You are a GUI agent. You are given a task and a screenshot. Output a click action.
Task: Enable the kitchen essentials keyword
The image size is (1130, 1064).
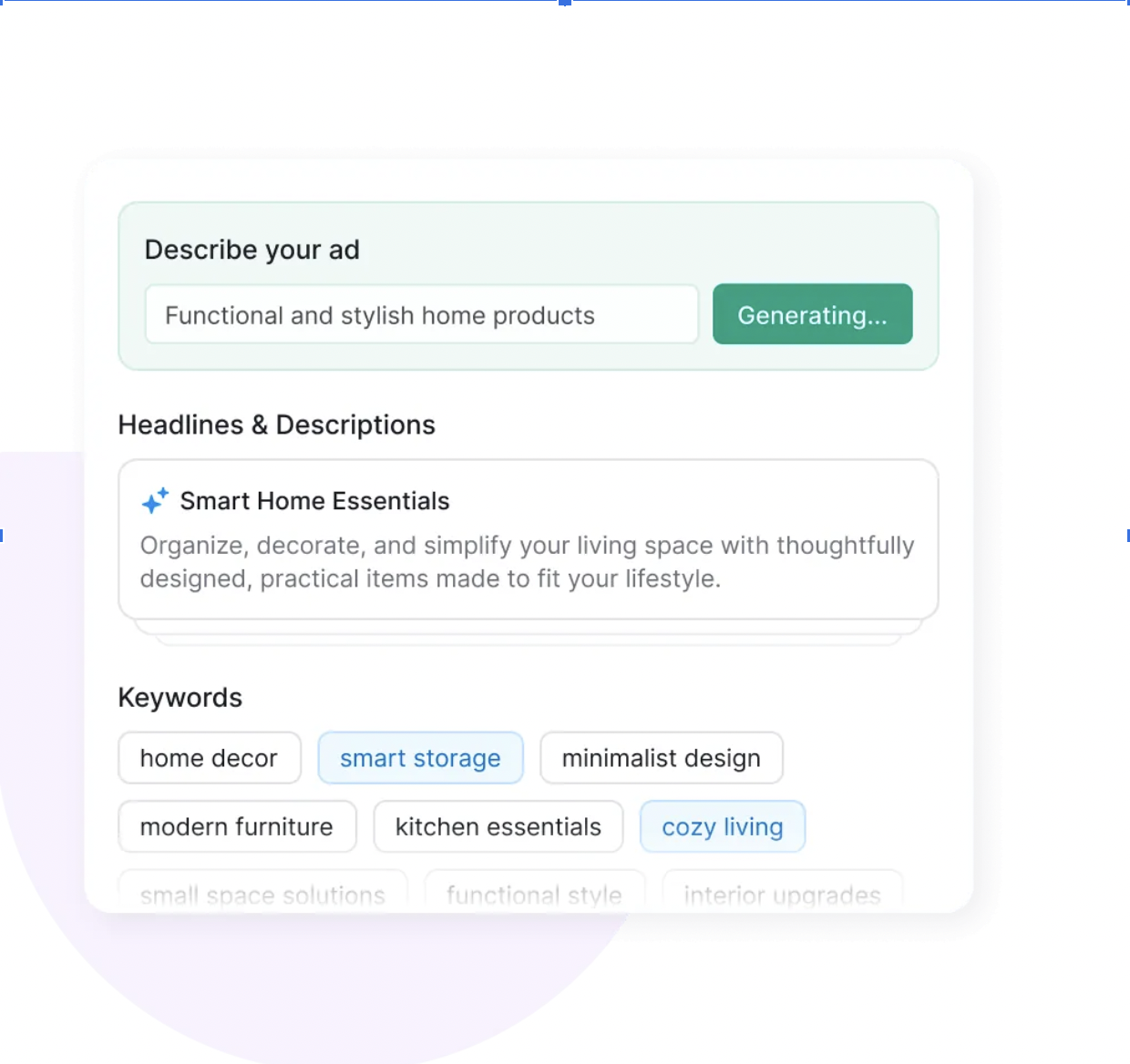click(x=498, y=826)
